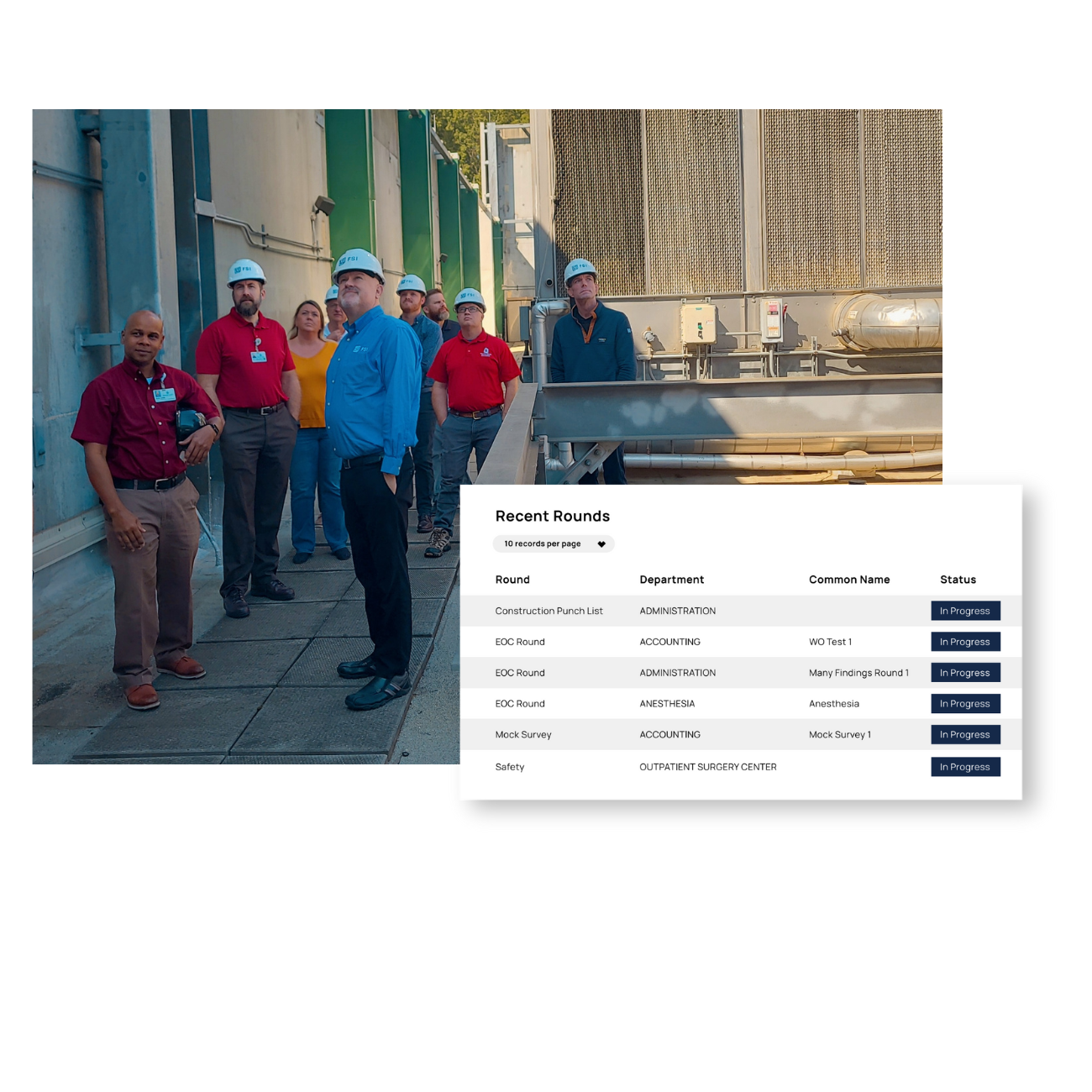Click In Progress on the ADMINISTRATION EOC Round row
The width and height of the screenshot is (1092, 1092).
click(x=964, y=672)
